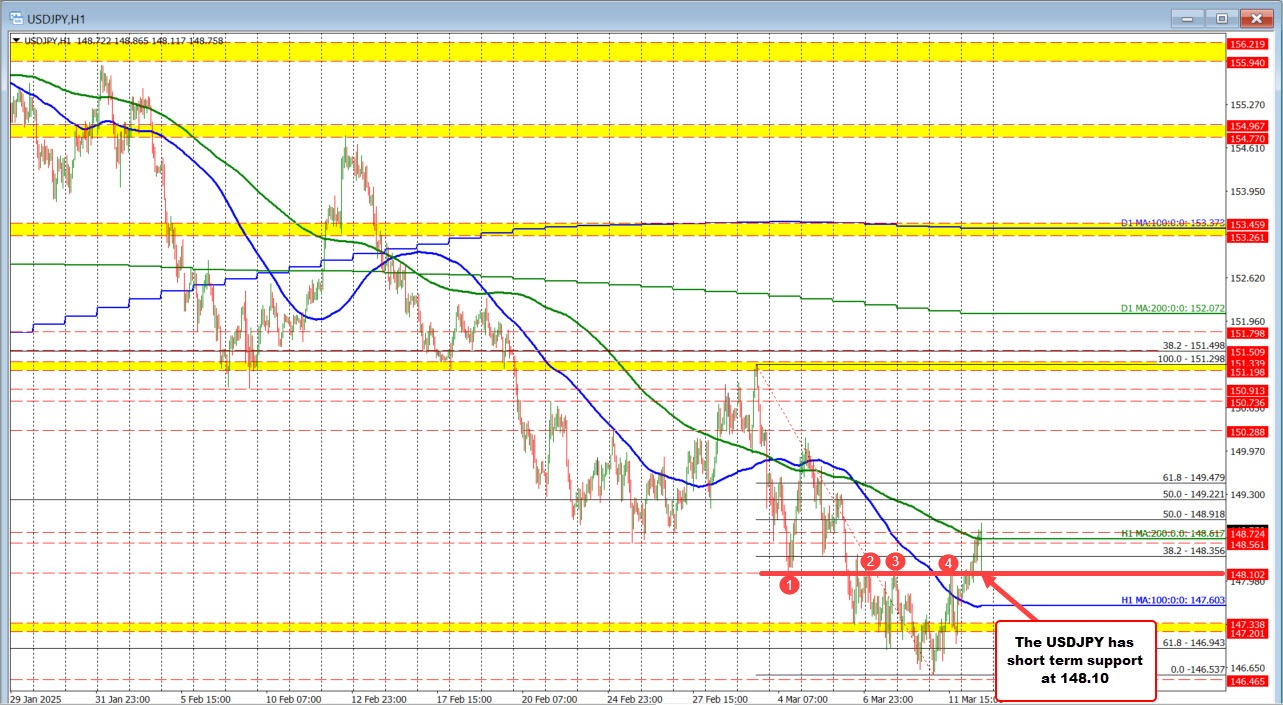Click the '149.970' price axis value

[x=1246, y=451]
